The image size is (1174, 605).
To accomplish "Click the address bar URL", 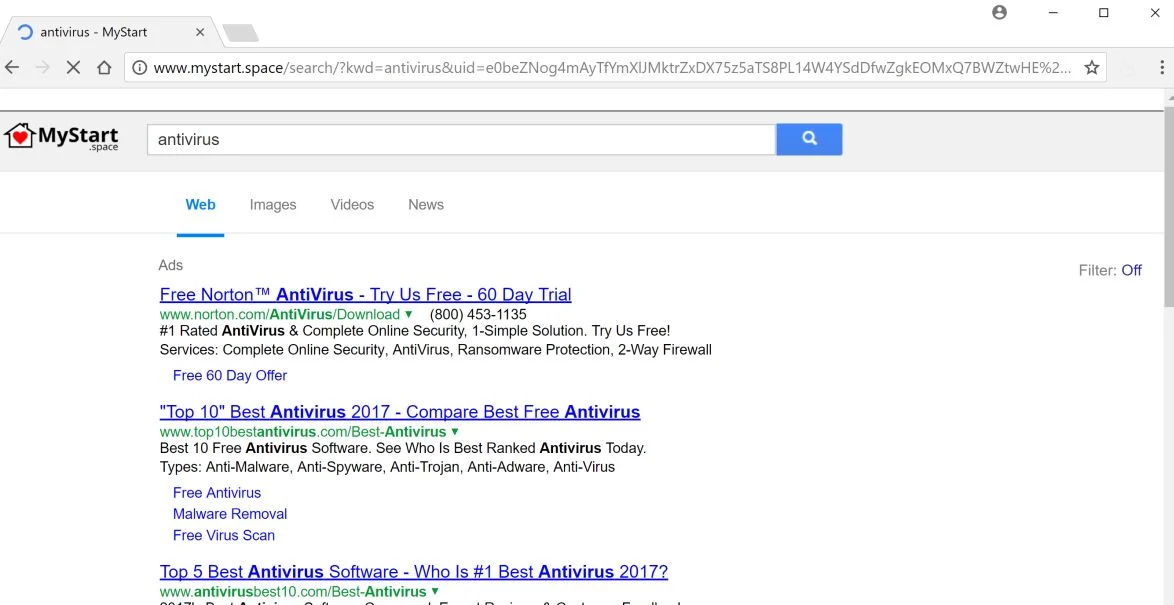I will [x=612, y=67].
